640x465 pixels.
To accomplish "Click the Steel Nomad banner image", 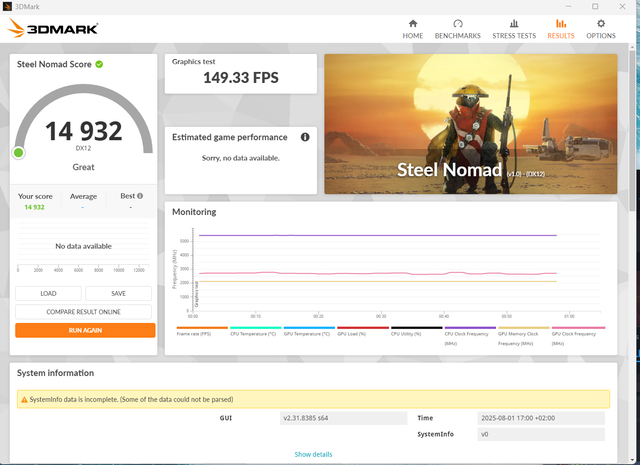I will (471, 124).
